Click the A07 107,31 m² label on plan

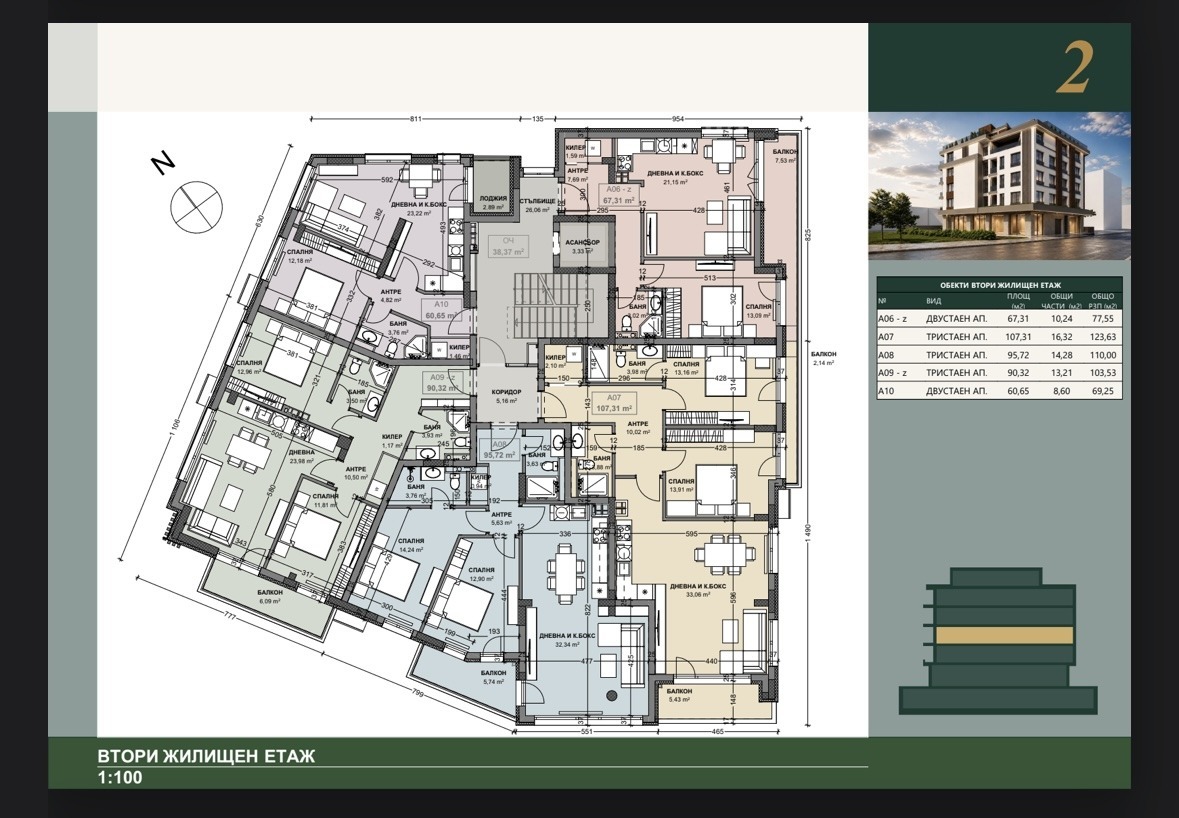tap(614, 403)
